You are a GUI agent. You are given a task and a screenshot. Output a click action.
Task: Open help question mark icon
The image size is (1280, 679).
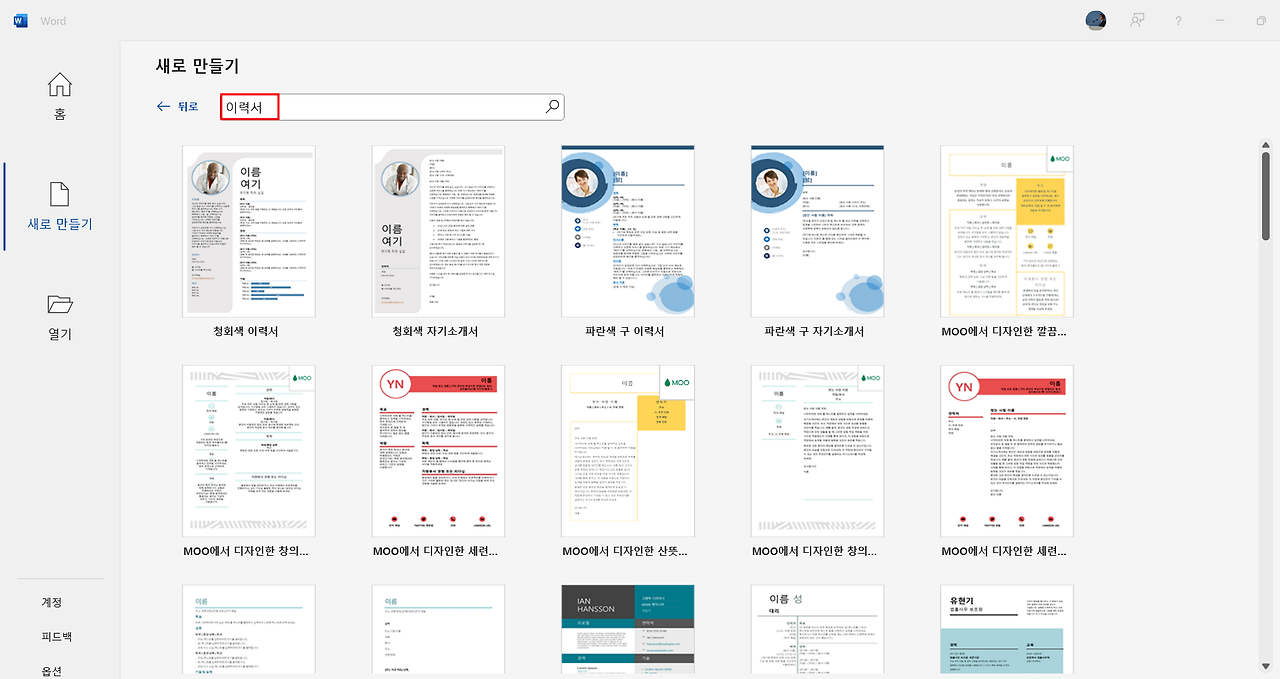point(1179,21)
